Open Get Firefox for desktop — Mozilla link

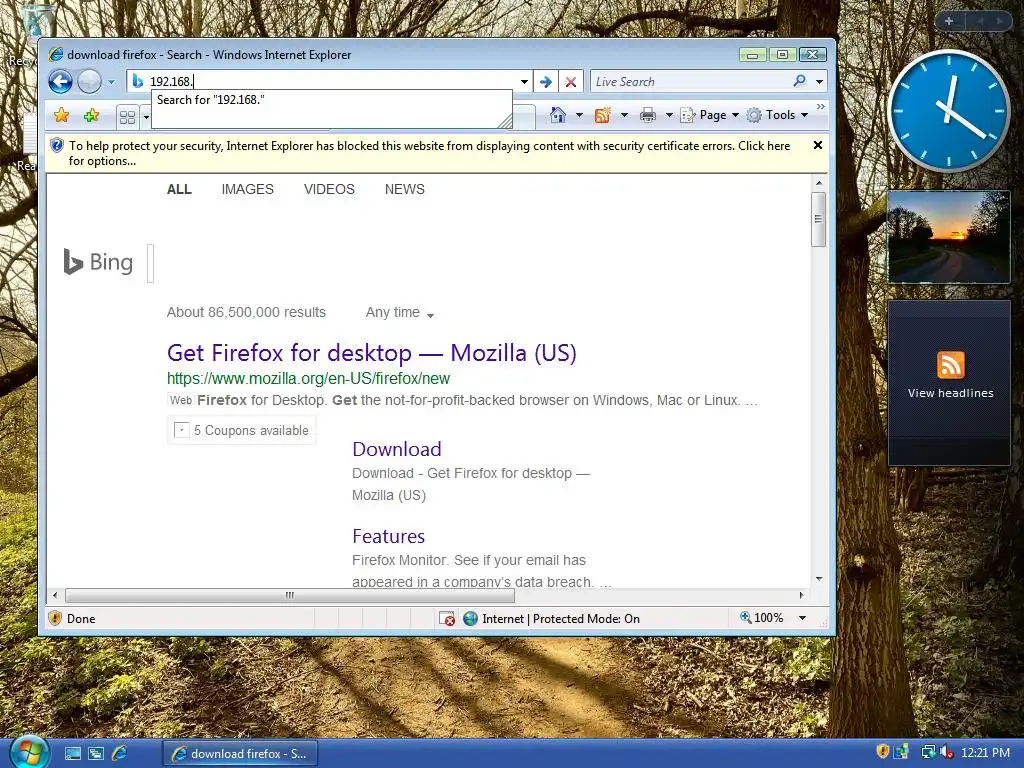tap(372, 353)
